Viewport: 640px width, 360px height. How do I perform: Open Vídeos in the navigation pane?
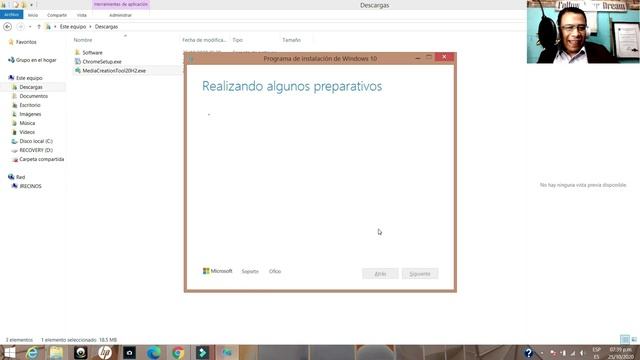[27, 132]
